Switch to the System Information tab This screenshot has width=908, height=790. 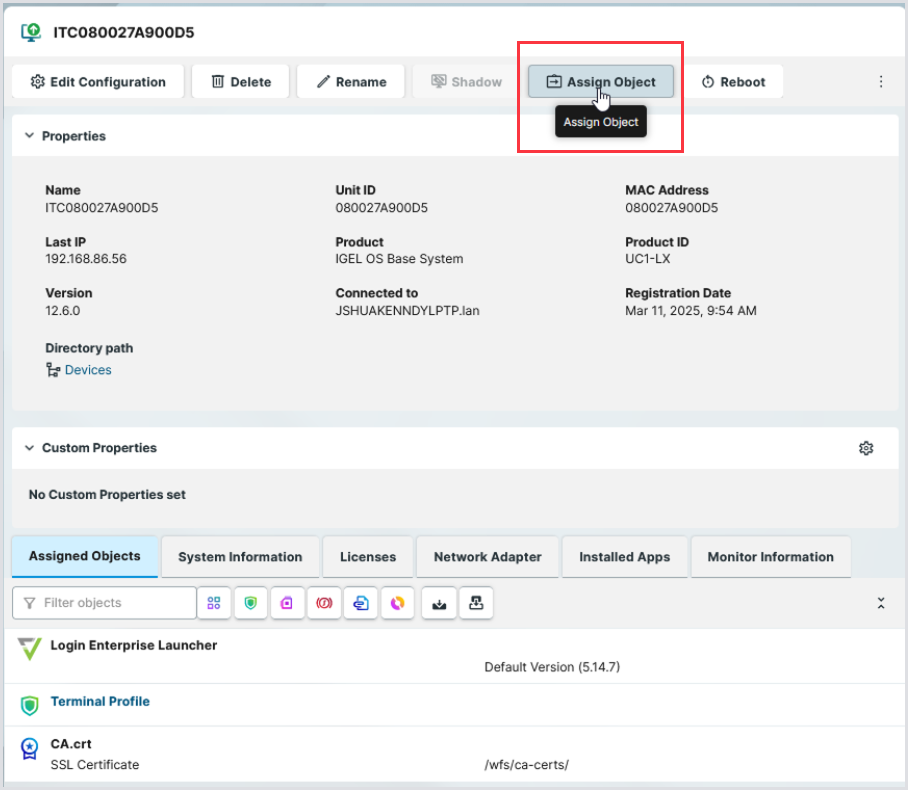click(240, 557)
